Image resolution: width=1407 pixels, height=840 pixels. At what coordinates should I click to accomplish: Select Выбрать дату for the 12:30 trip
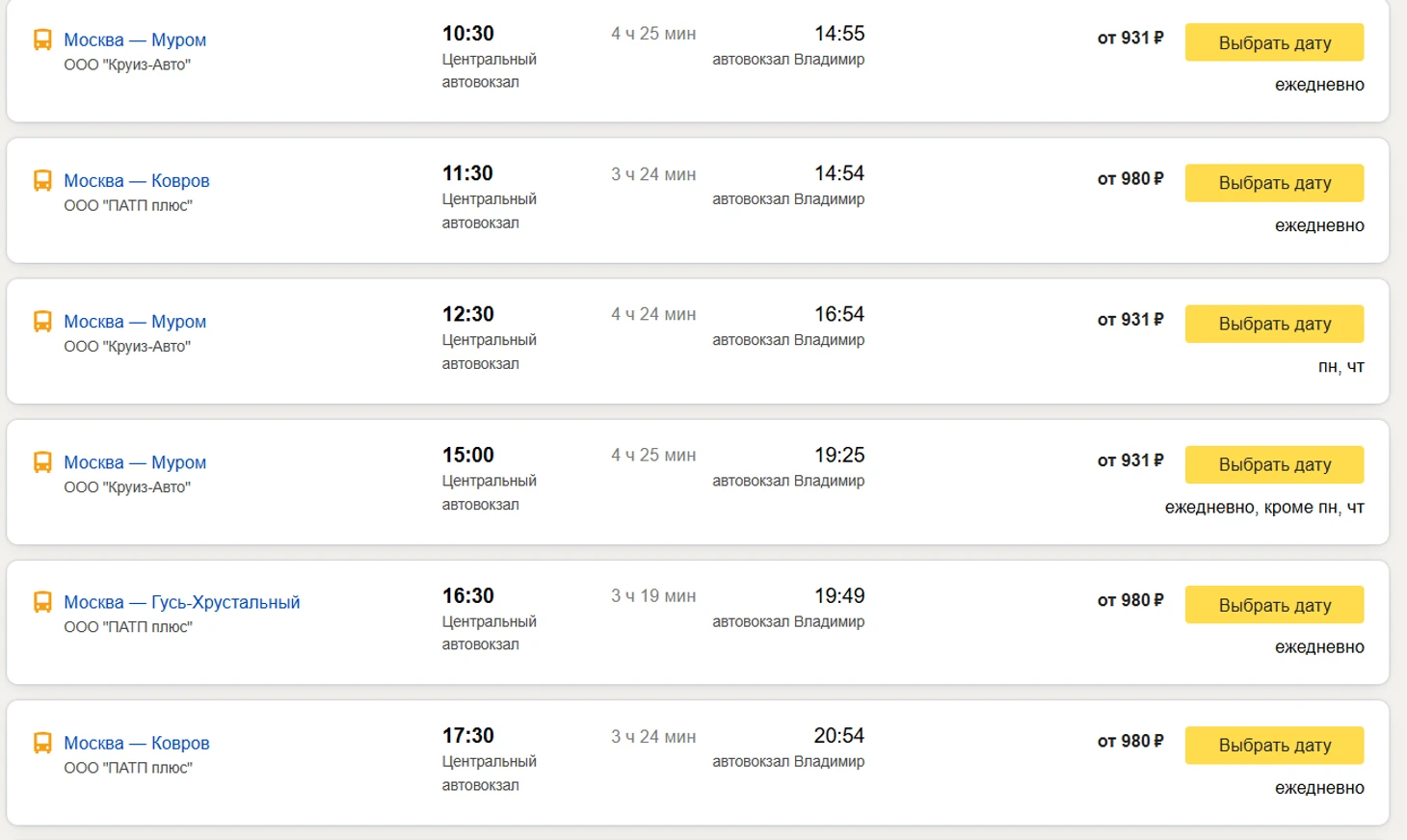click(1274, 324)
